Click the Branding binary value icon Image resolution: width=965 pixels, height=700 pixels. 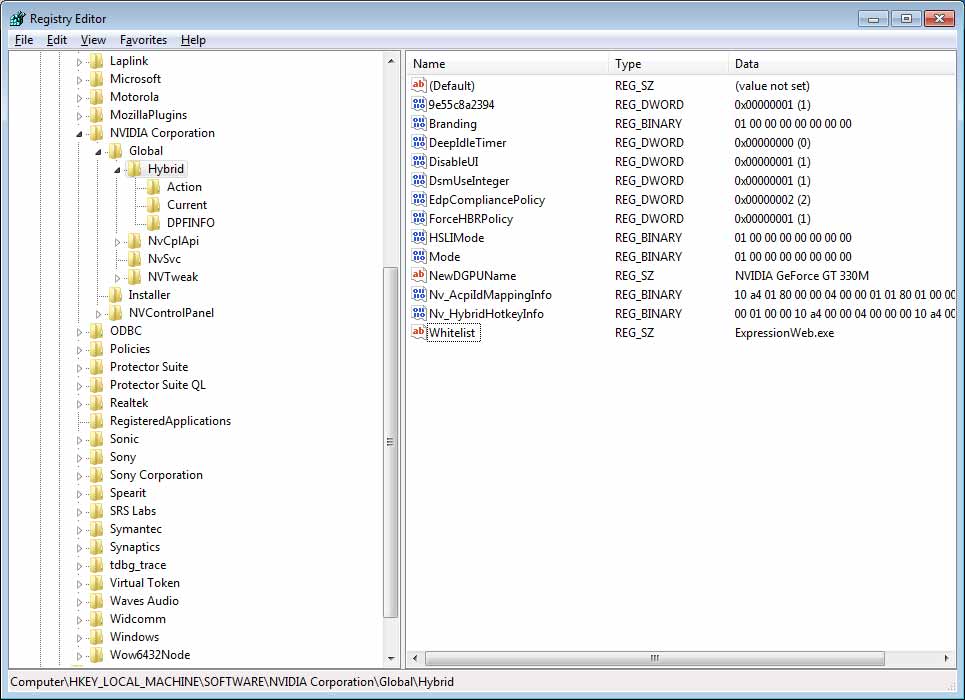(418, 124)
